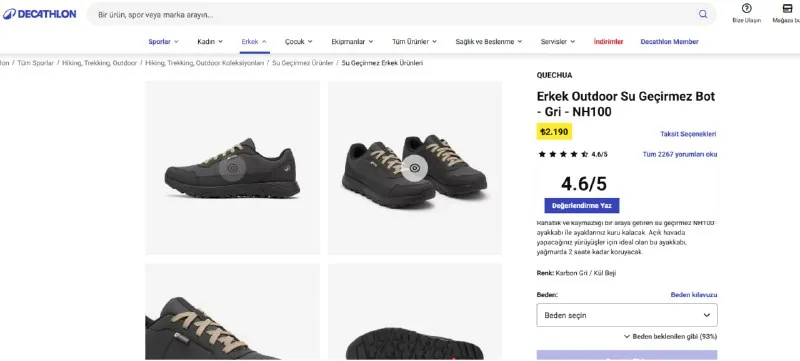Click in the product search field
Viewport: 800px width, 361px height.
coord(393,14)
